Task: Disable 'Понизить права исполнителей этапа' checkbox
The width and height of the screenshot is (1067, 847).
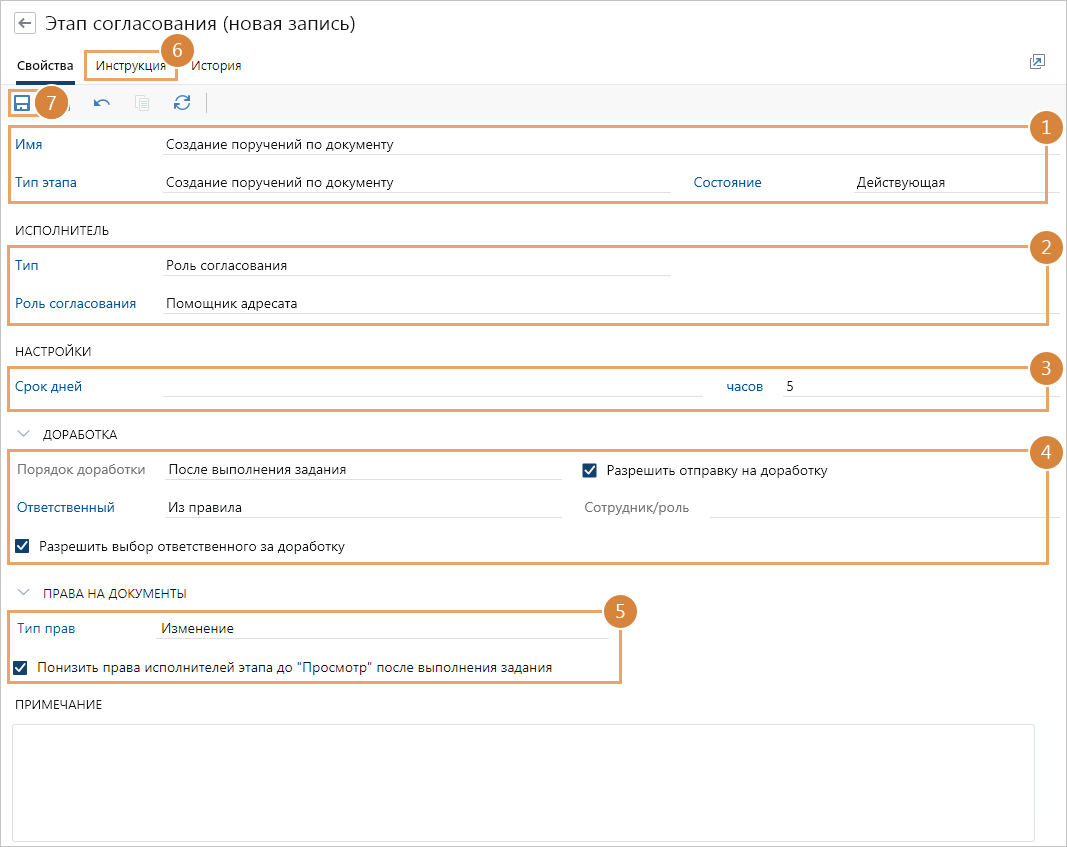Action: coord(21,667)
